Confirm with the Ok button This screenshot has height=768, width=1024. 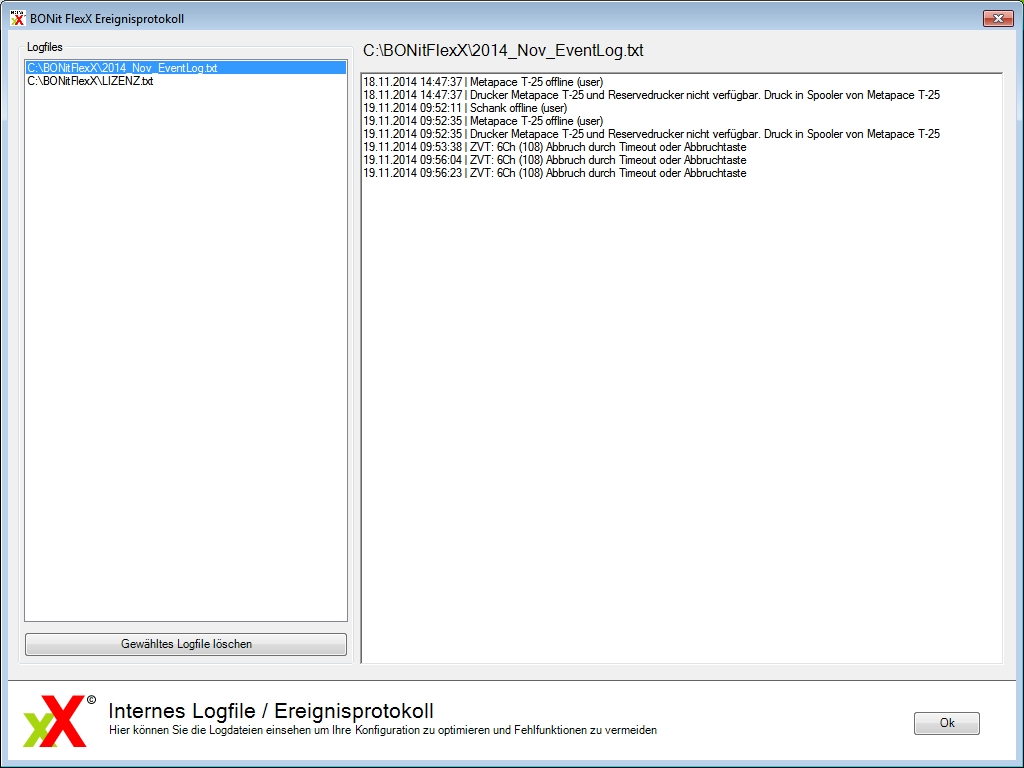946,723
